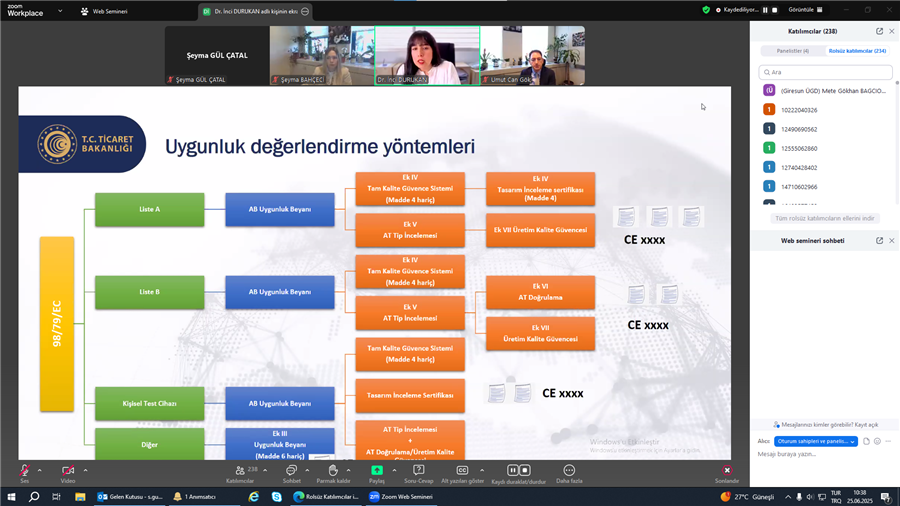Switch to Rolsüz katılımcılar (234) tab

[857, 51]
